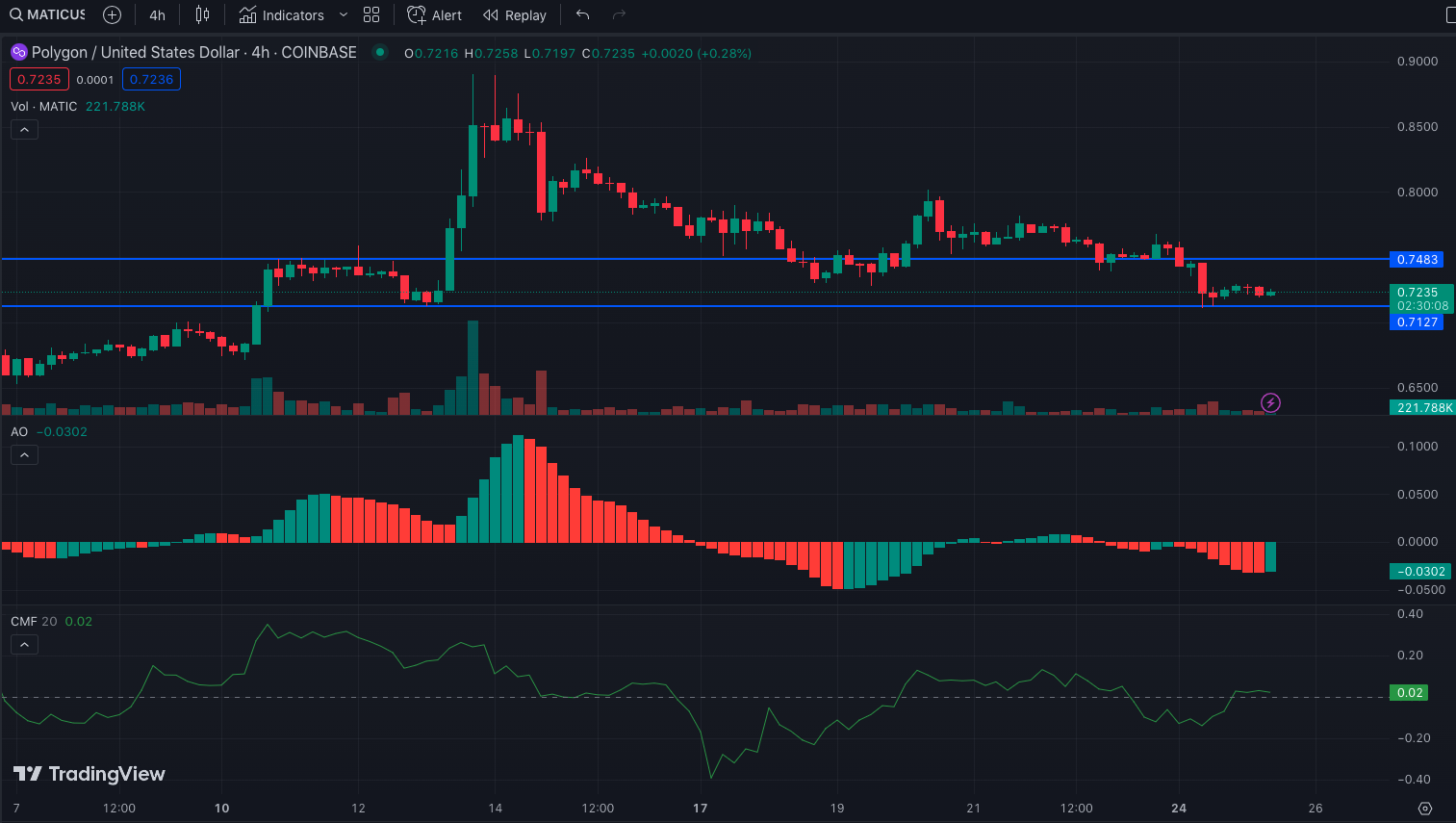Undo the last chart action
The width and height of the screenshot is (1456, 823).
pos(582,14)
